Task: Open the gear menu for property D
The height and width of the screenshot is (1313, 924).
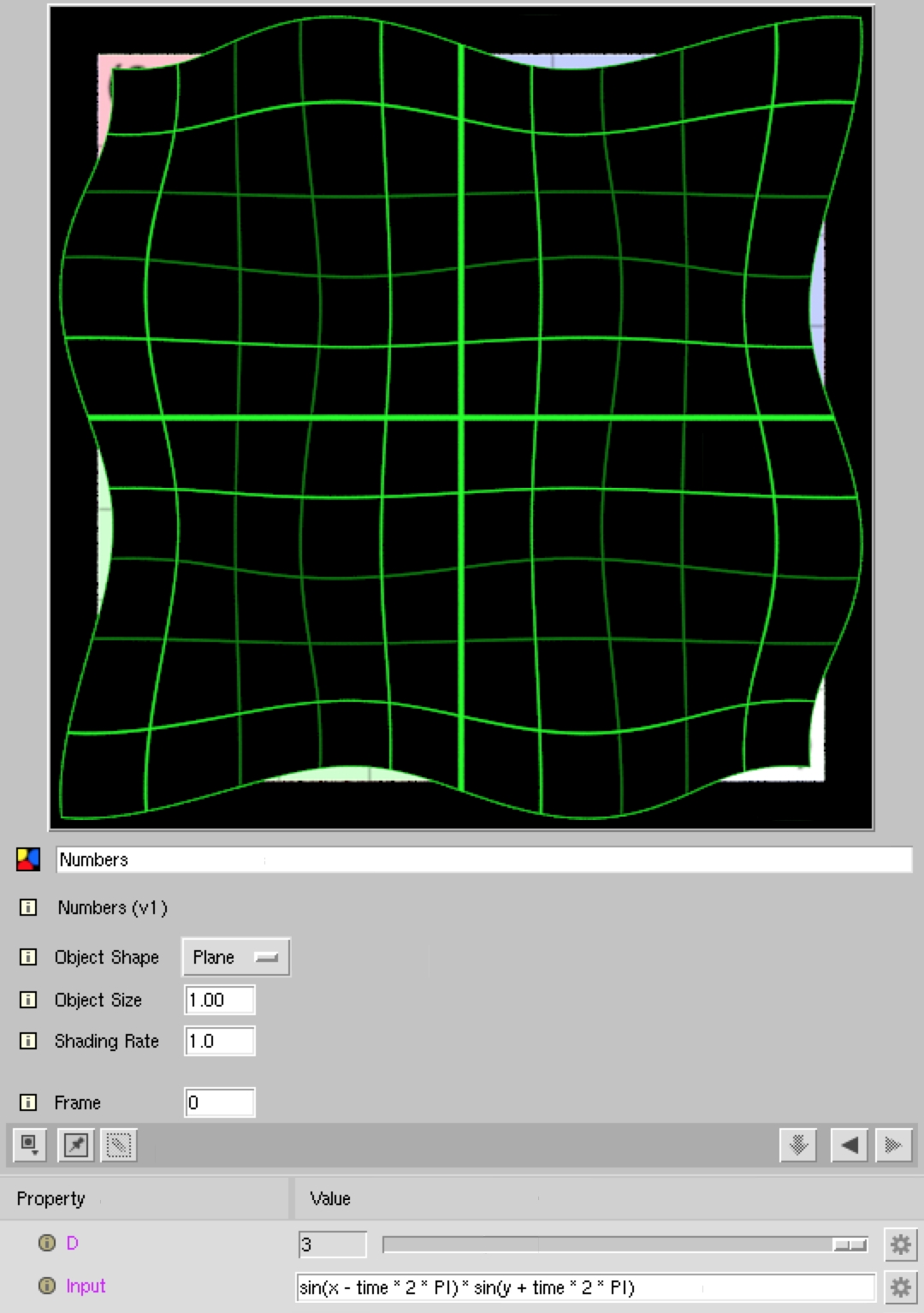Action: pos(900,1245)
